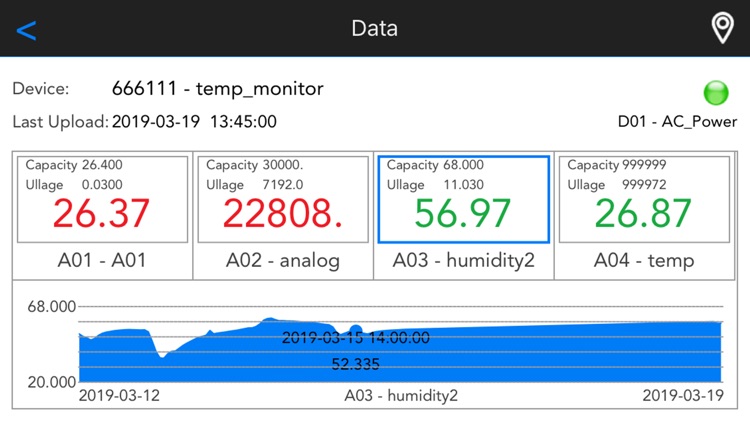Image resolution: width=750 pixels, height=422 pixels.
Task: Click the device name 666111 - temp_monitor
Action: coord(218,89)
